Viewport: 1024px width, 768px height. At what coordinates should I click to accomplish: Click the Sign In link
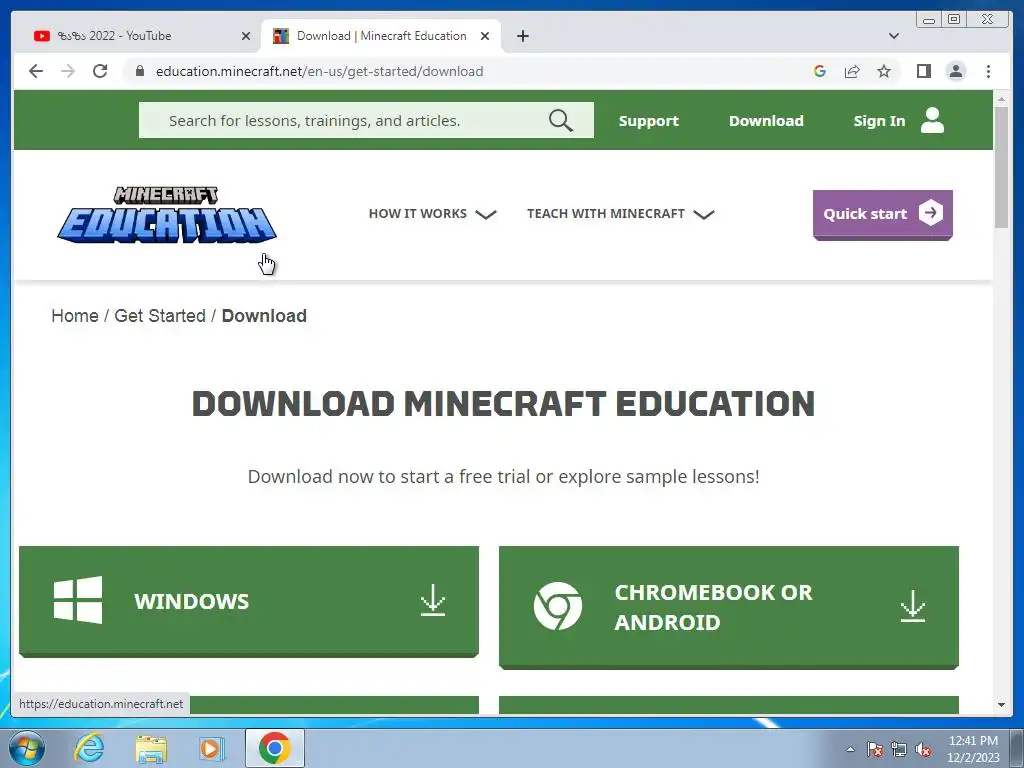[x=879, y=121]
